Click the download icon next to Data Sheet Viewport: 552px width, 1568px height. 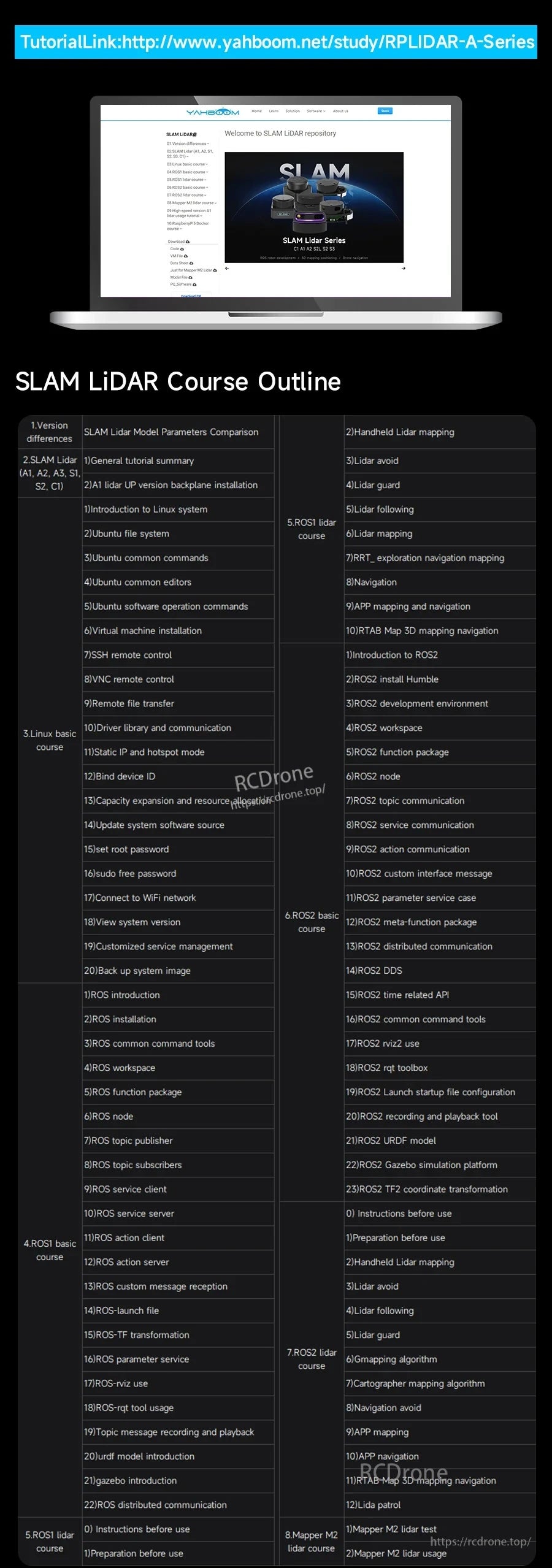coord(191,263)
